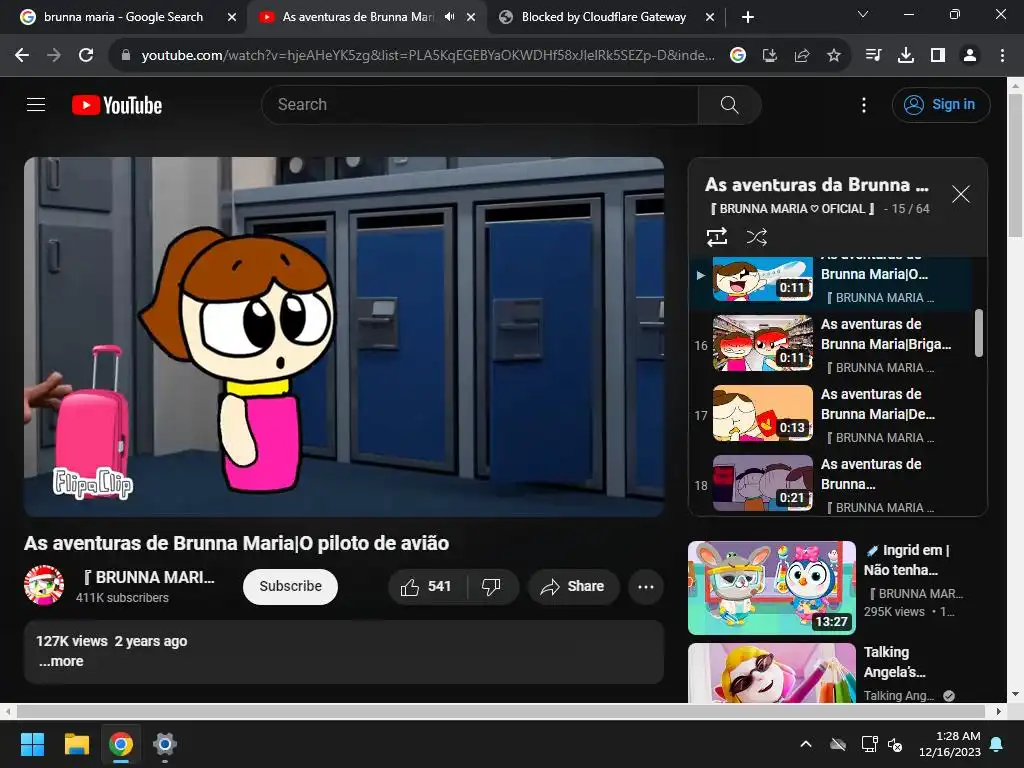Close the playlist panel
The height and width of the screenshot is (768, 1024).
click(x=961, y=194)
